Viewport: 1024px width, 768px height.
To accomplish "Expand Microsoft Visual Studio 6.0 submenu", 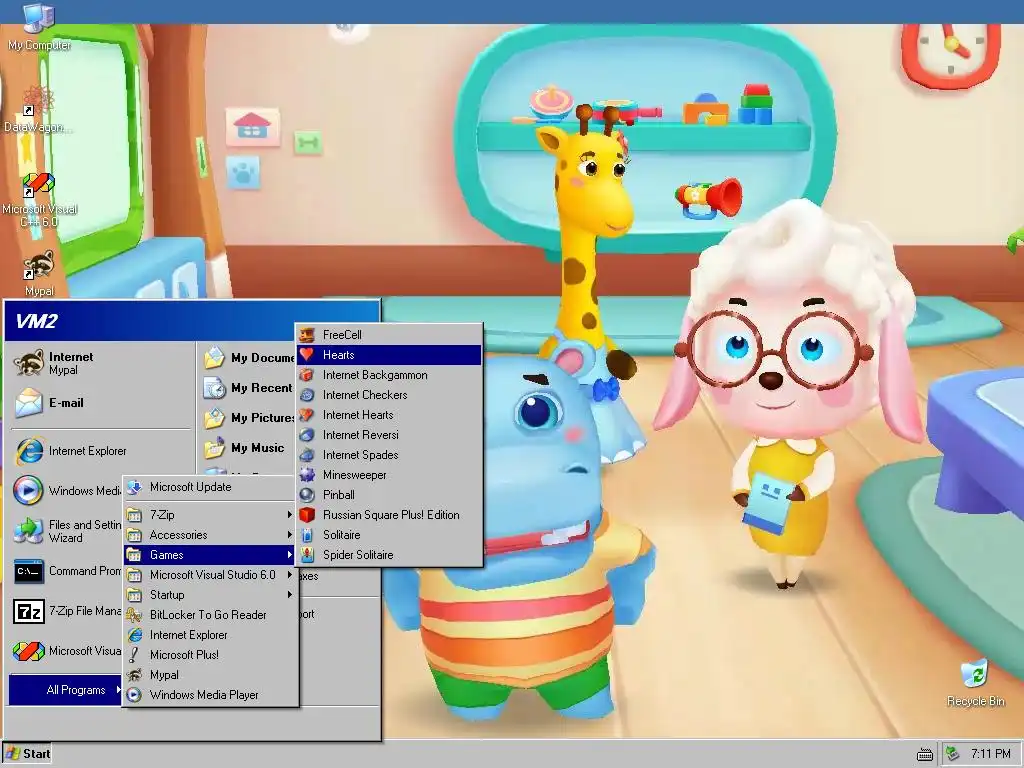I will click(x=210, y=575).
